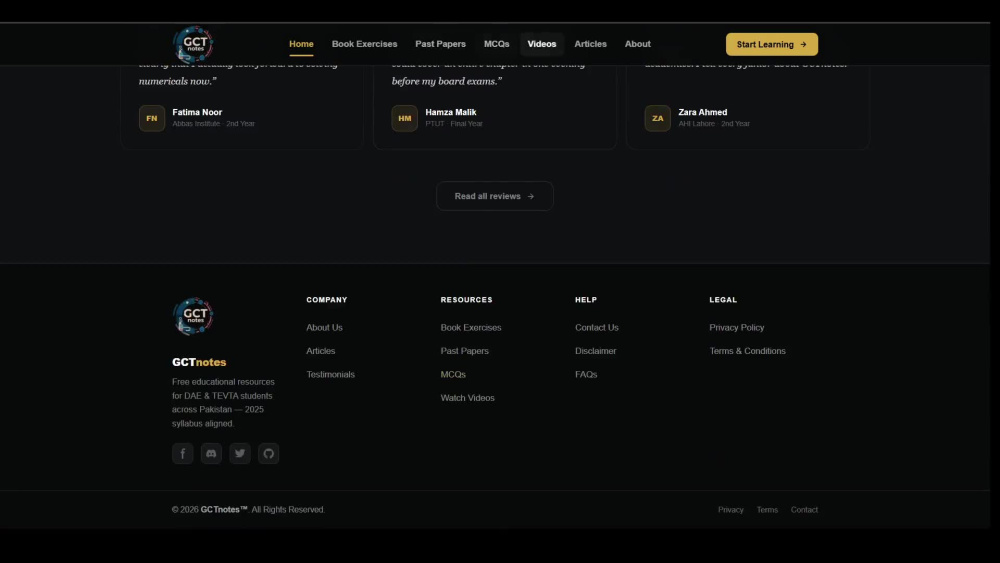Click Privacy in the bottom bar
The width and height of the screenshot is (1000, 563).
pyautogui.click(x=730, y=510)
